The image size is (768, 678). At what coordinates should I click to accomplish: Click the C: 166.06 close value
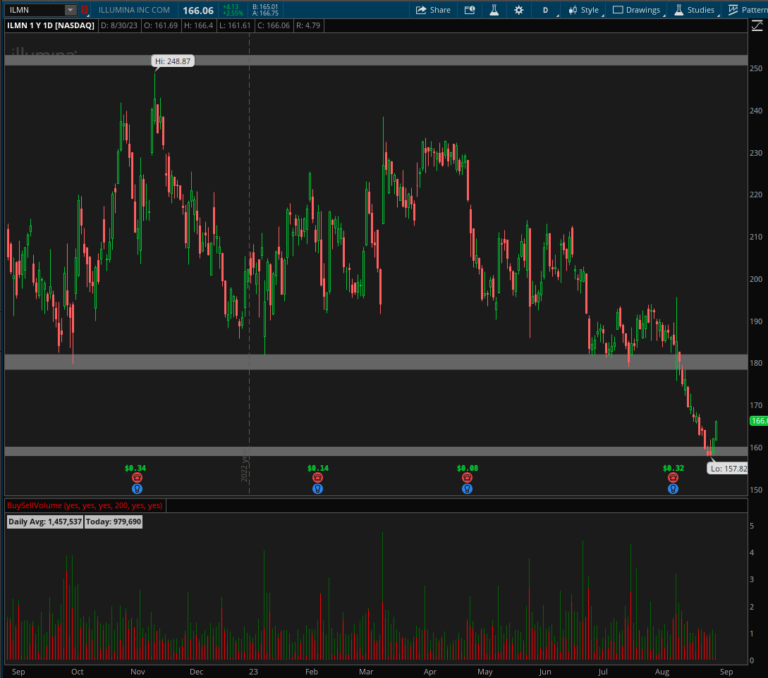tap(273, 25)
